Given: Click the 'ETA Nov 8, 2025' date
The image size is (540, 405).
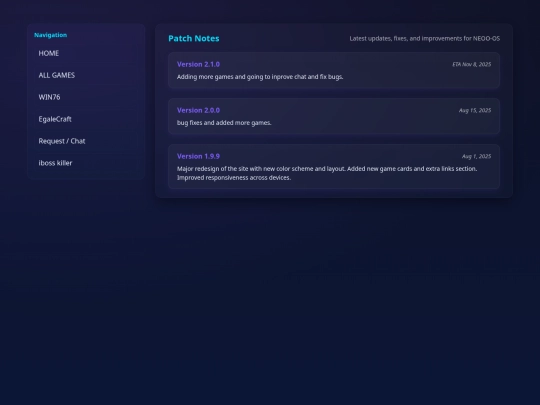Looking at the screenshot, I should coord(471,64).
